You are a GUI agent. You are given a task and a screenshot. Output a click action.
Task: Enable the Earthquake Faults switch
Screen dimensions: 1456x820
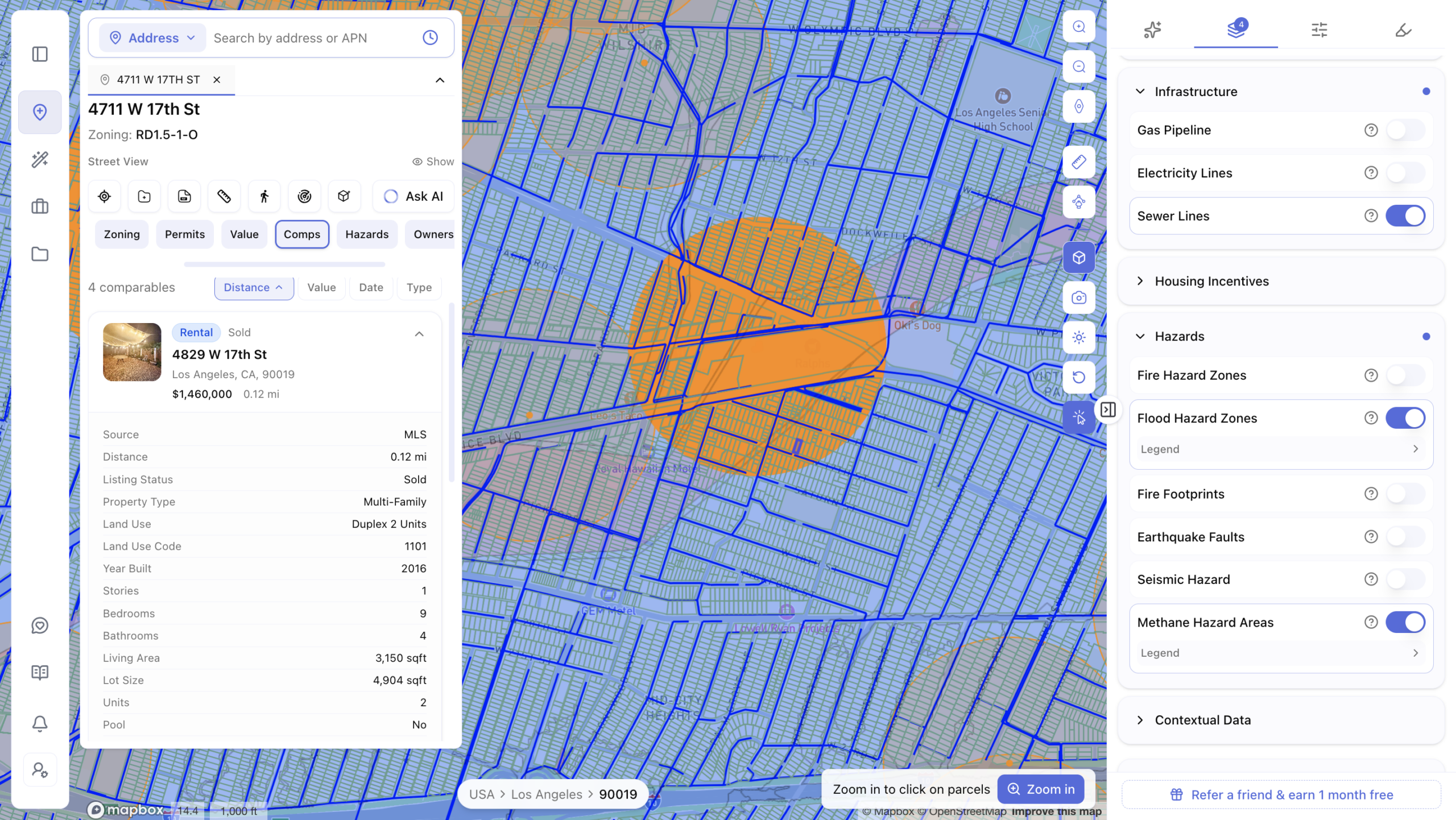1405,537
